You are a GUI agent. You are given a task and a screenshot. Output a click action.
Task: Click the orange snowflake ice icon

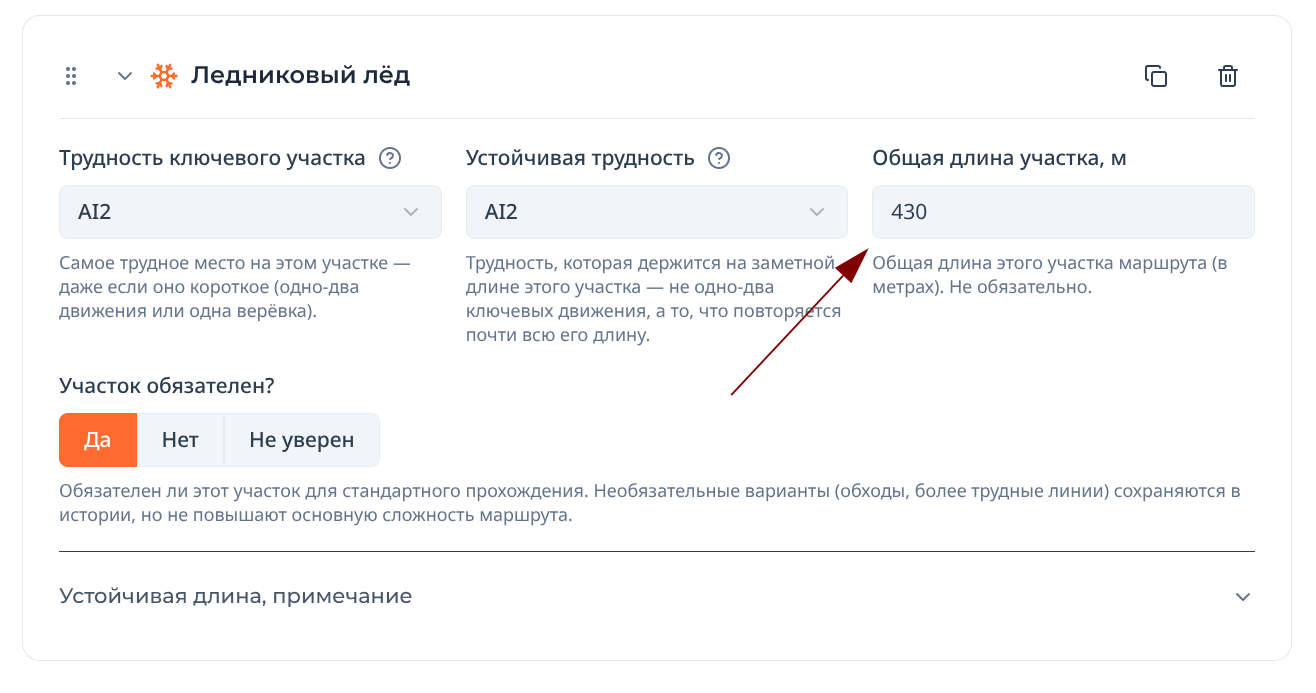[164, 76]
